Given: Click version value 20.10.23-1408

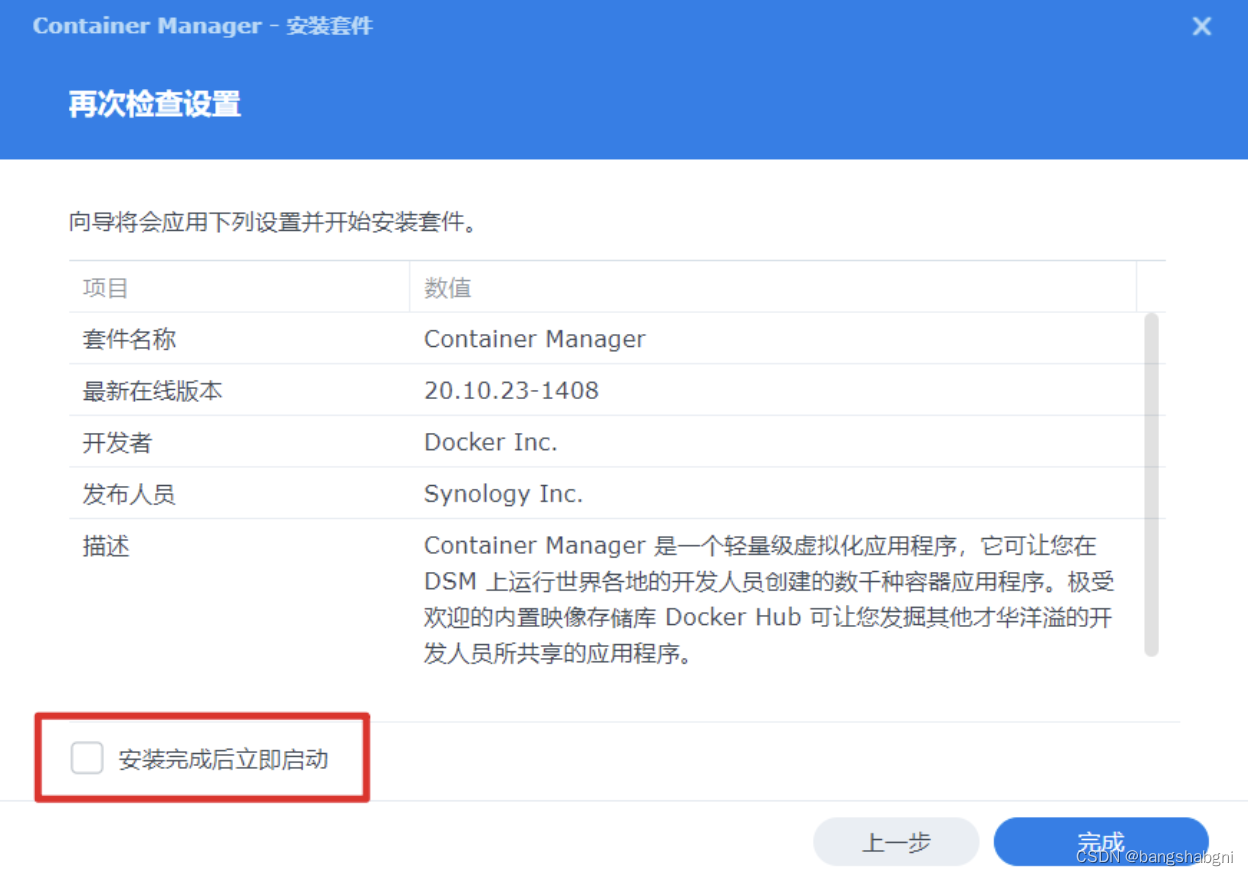Looking at the screenshot, I should tap(511, 391).
